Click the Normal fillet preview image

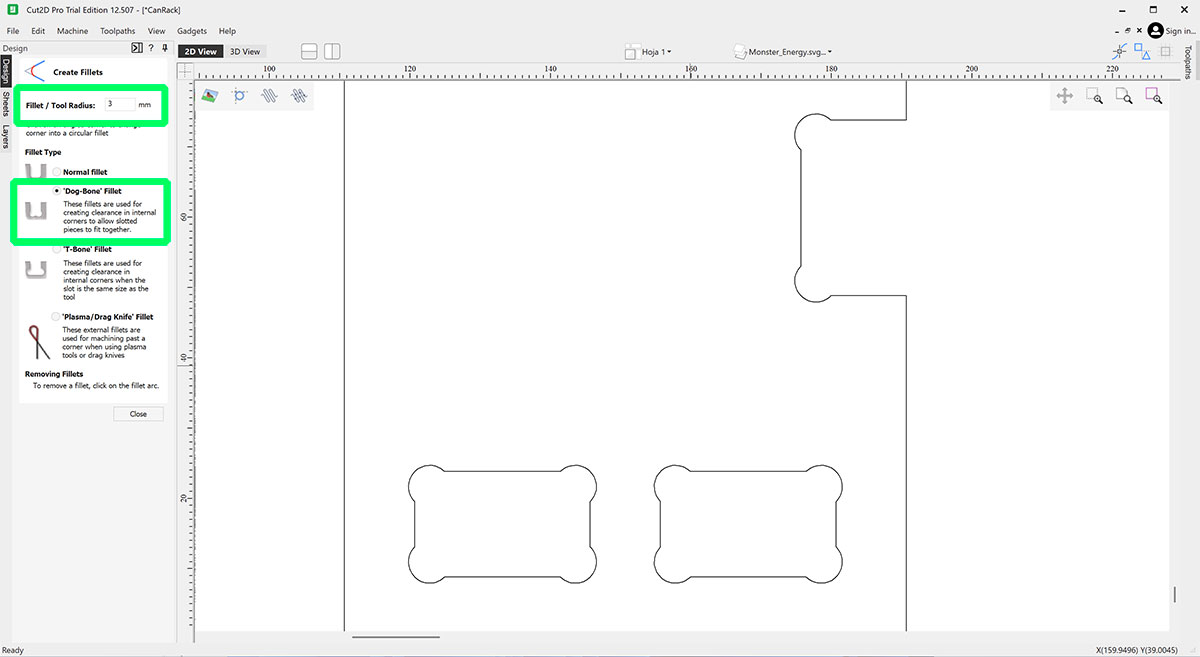coord(37,172)
